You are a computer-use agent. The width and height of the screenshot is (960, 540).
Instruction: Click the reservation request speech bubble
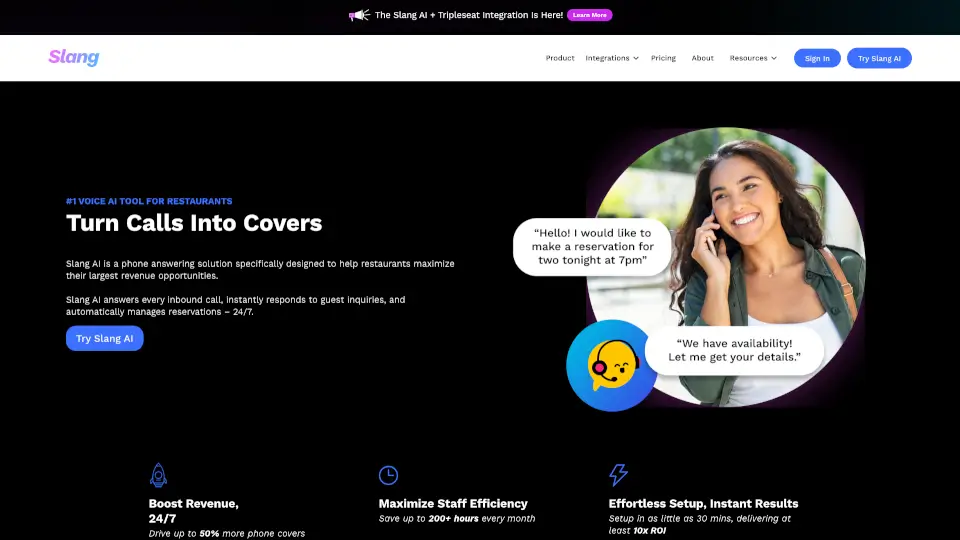(583, 247)
